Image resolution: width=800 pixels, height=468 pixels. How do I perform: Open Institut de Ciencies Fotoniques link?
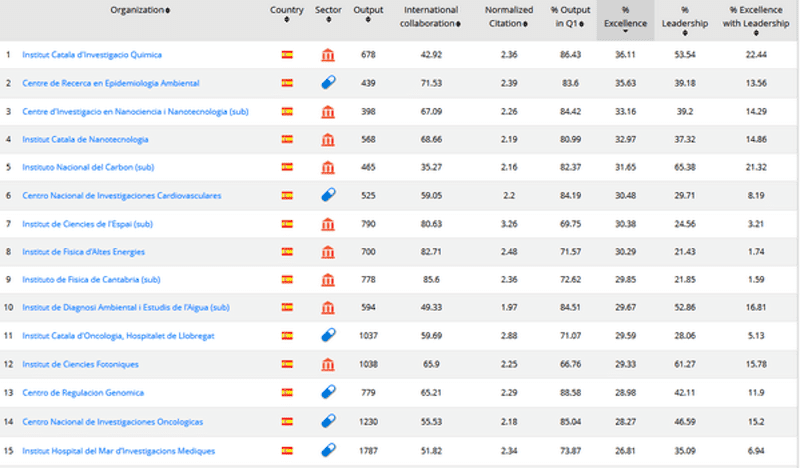[x=80, y=364]
